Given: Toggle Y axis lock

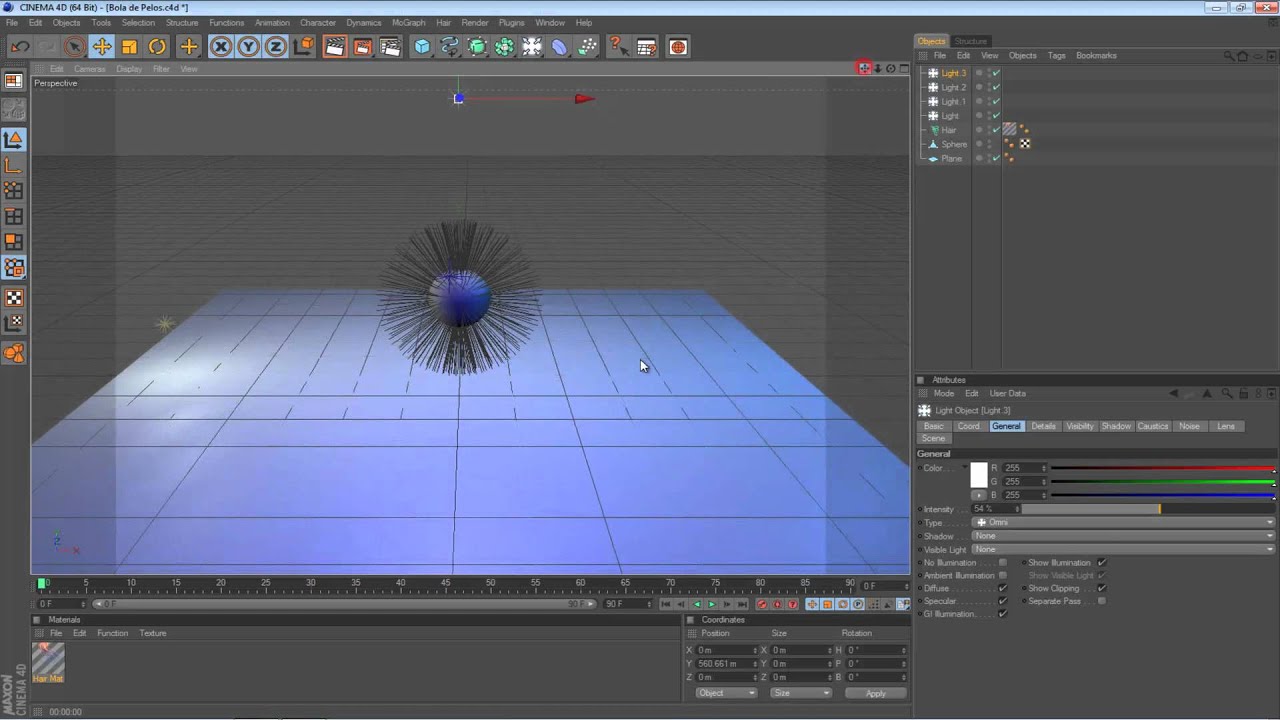Looking at the screenshot, I should tap(248, 47).
